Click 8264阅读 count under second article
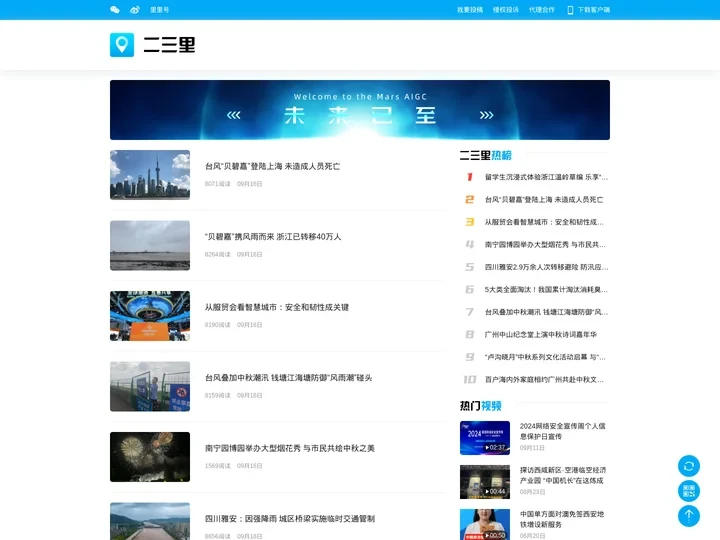 pyautogui.click(x=218, y=254)
